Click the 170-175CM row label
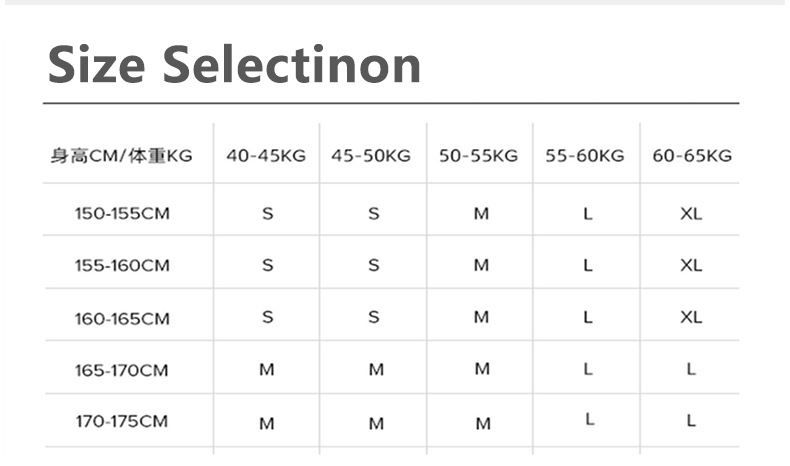Screen dimensions: 790x466 pos(122,421)
